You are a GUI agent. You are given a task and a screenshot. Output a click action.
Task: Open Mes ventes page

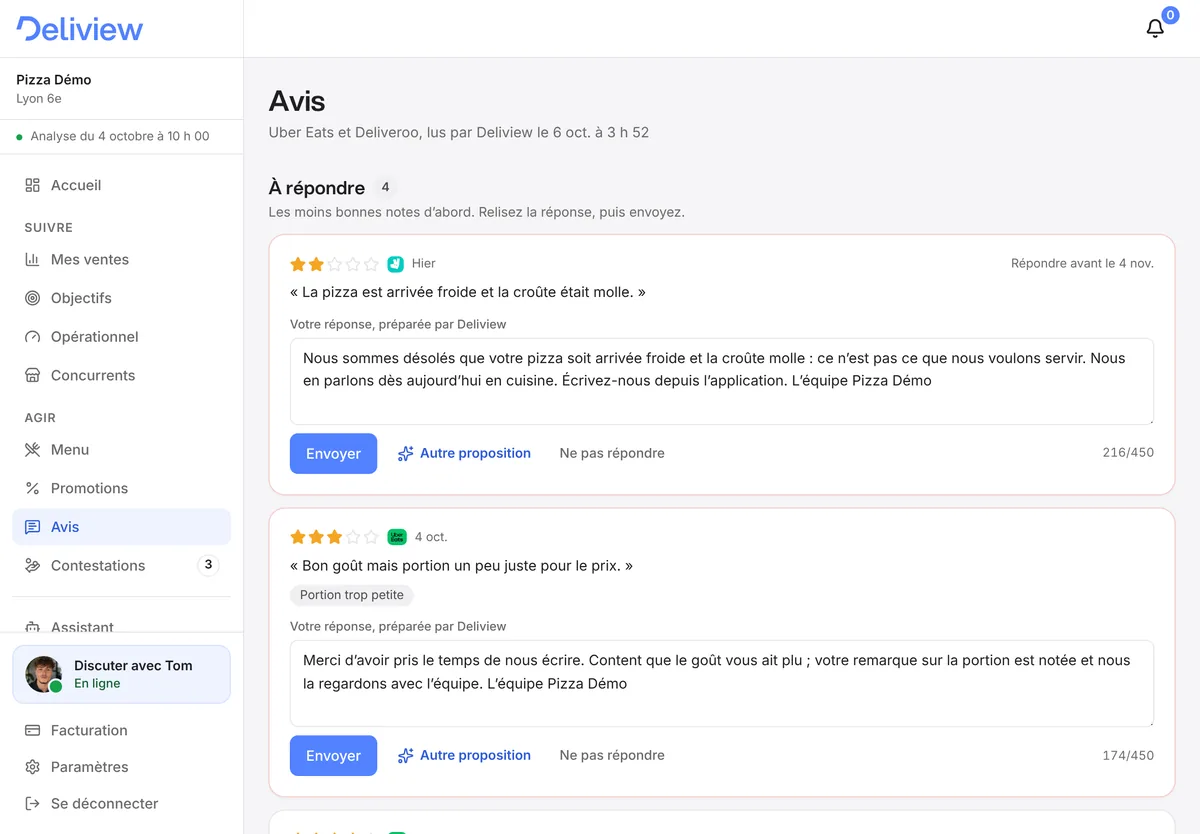(121, 259)
